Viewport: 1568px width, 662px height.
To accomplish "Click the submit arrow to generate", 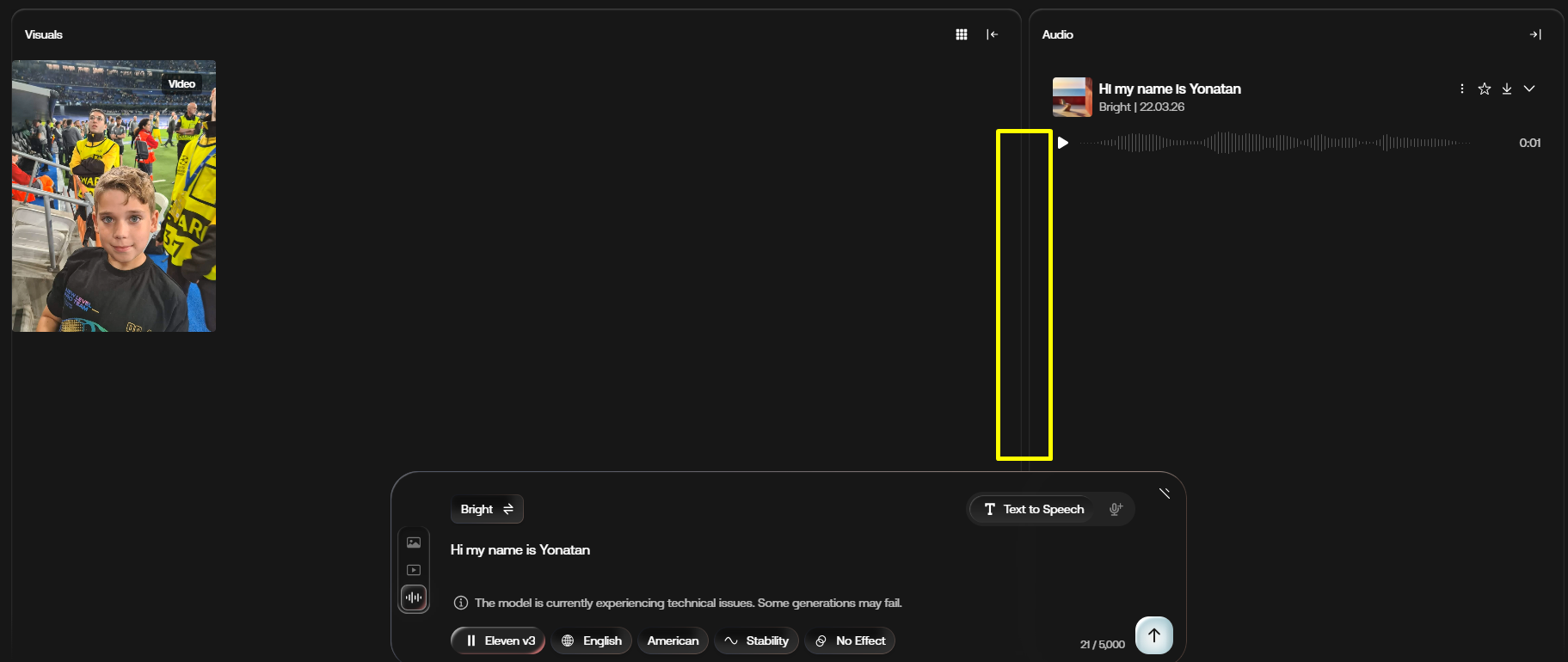I will (1154, 635).
